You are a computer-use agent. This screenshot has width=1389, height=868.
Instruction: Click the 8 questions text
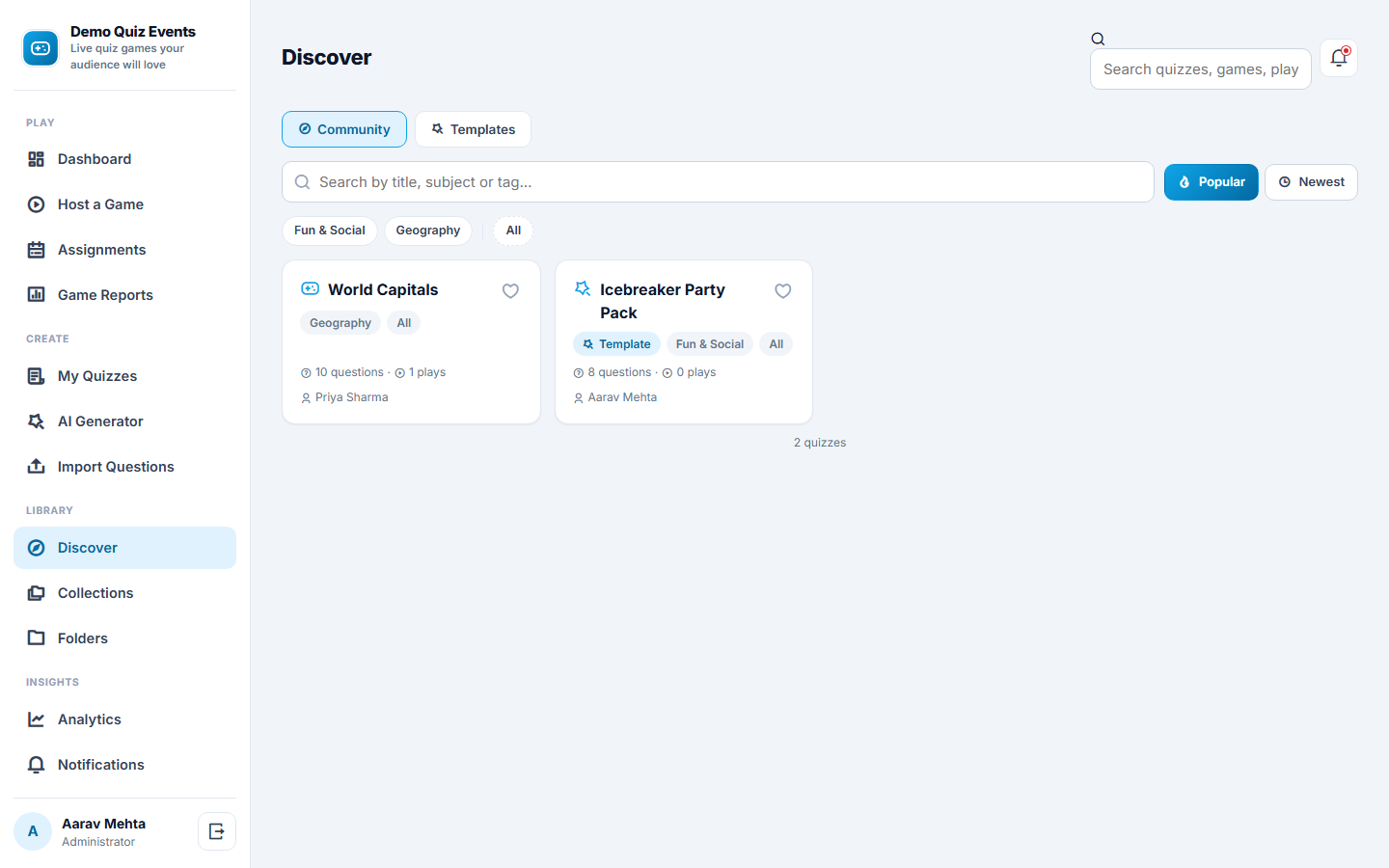[x=619, y=372]
